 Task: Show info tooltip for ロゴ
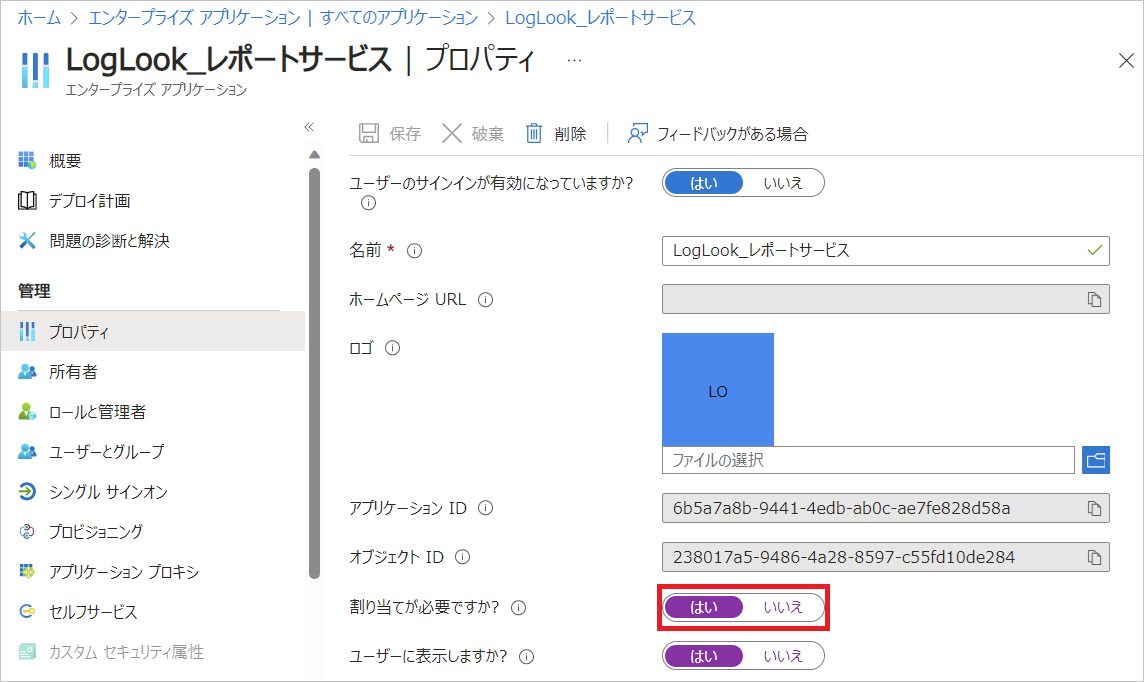point(393,348)
